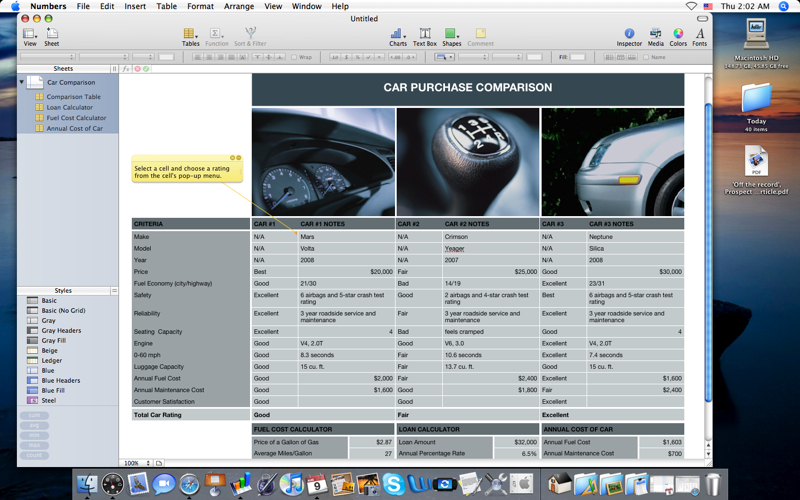The height and width of the screenshot is (500, 800).
Task: Open the View toolbar menu
Action: click(x=29, y=35)
